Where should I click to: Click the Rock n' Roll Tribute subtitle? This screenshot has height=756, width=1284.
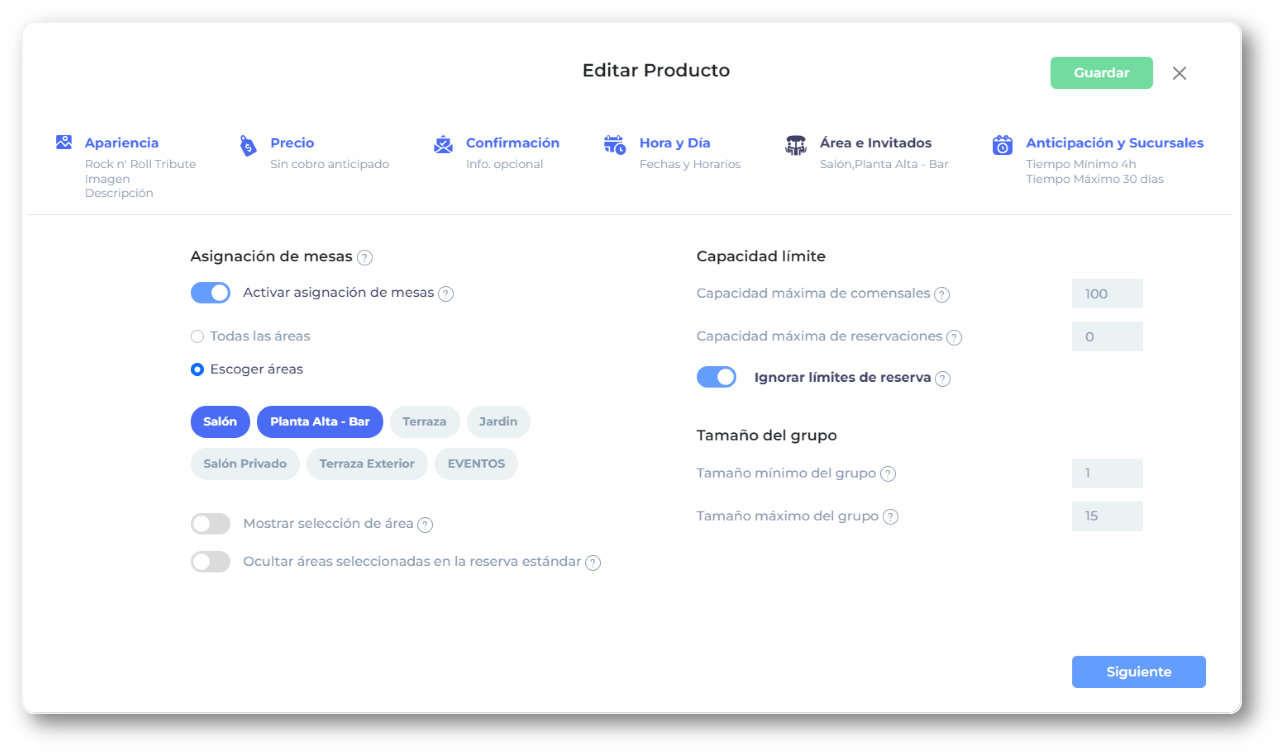(141, 164)
